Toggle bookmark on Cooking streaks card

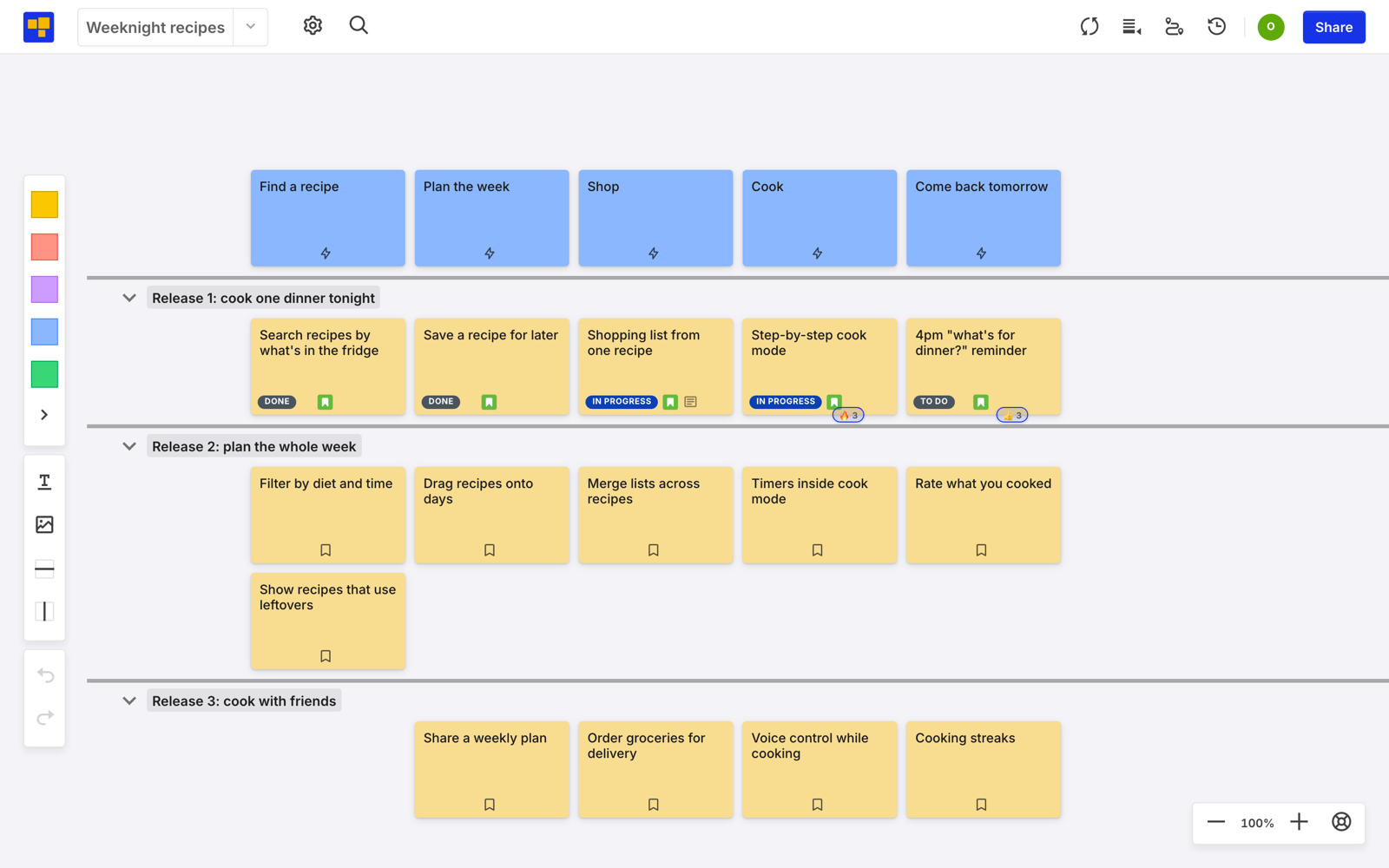tap(981, 805)
